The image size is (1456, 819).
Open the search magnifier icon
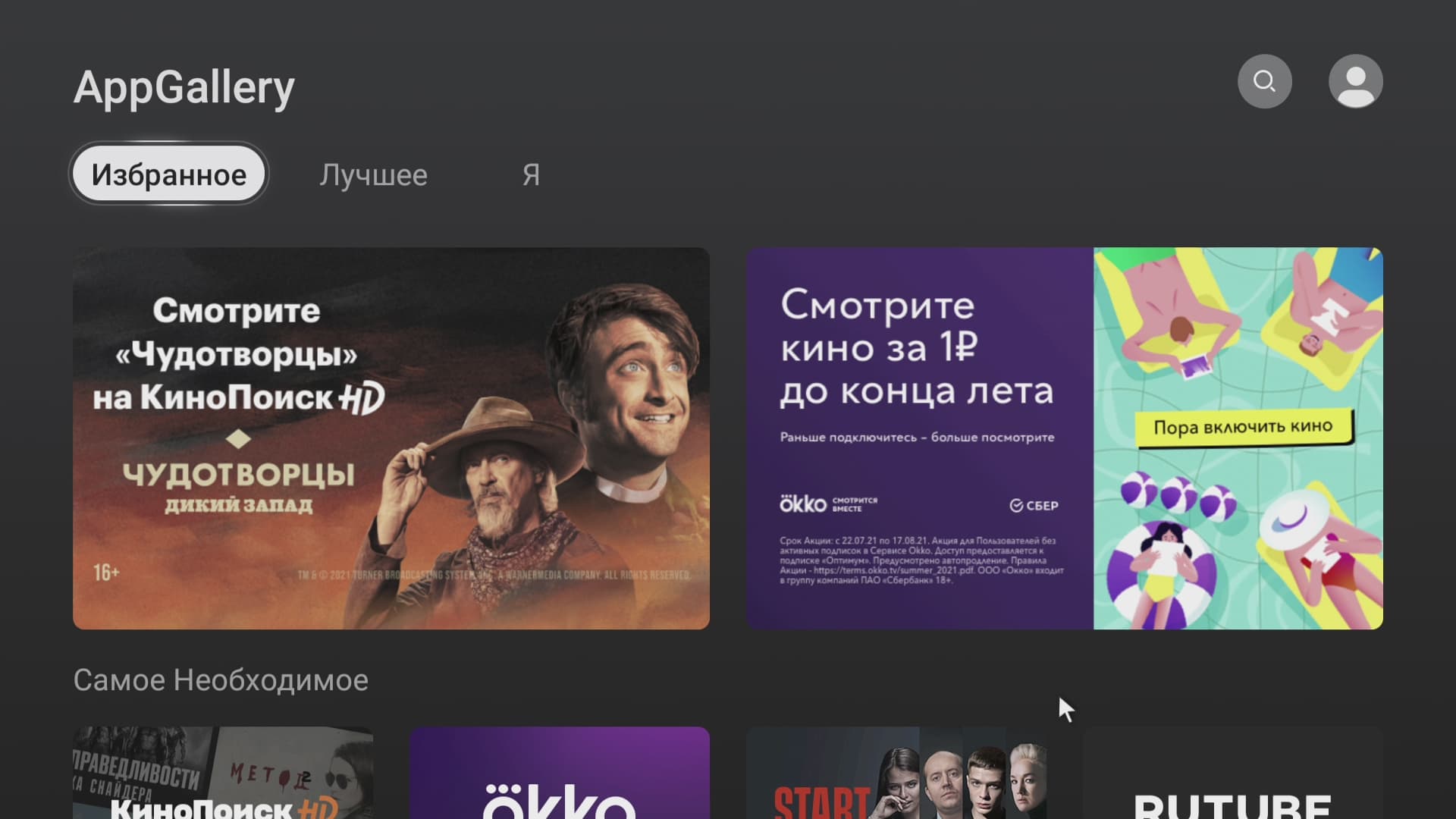pyautogui.click(x=1264, y=81)
